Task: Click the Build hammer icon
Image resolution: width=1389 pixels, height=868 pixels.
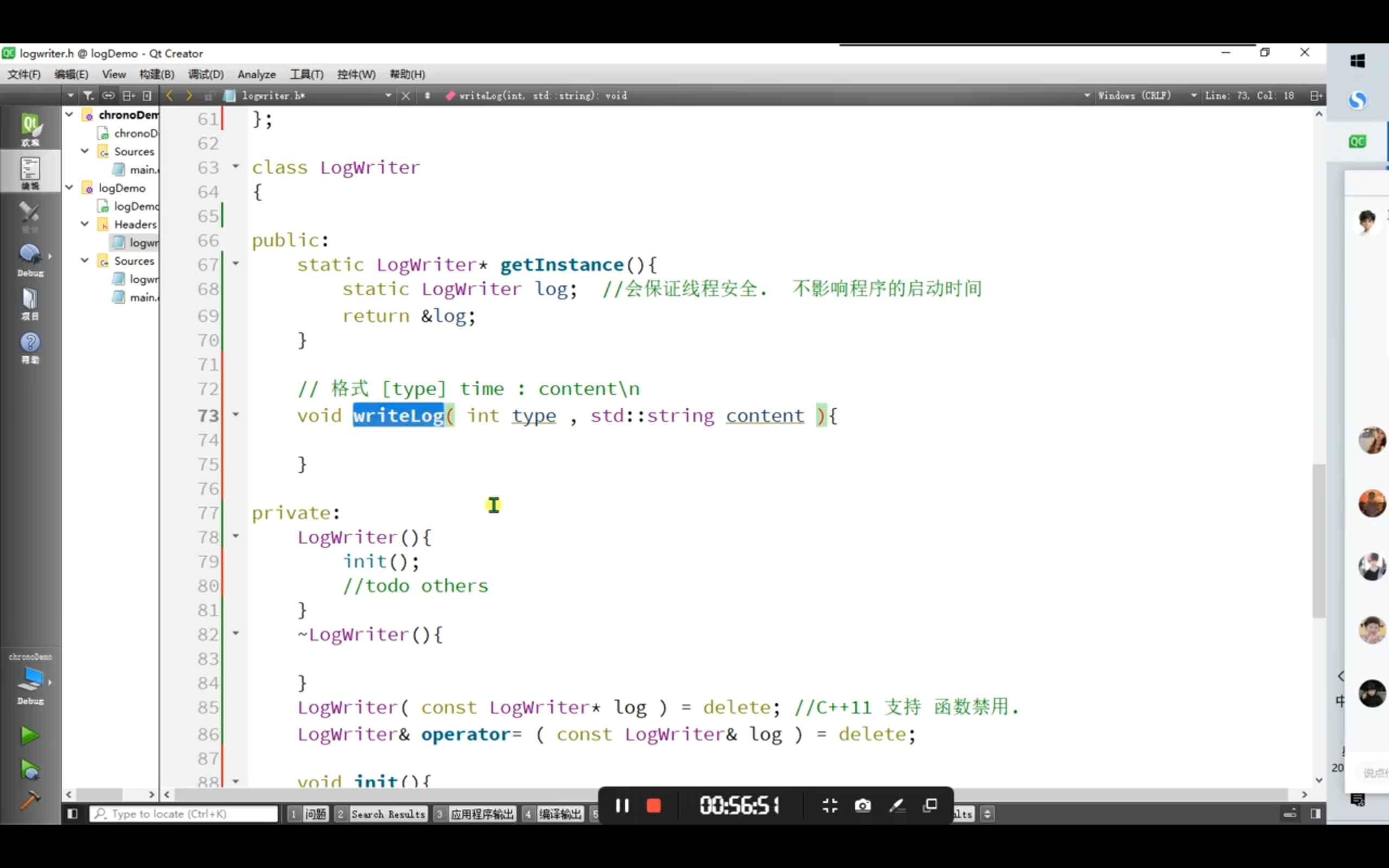Action: click(x=29, y=800)
